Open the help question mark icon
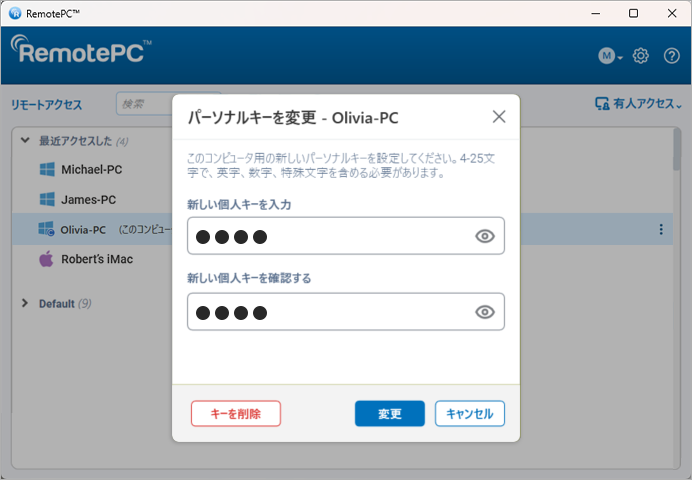 tap(672, 56)
